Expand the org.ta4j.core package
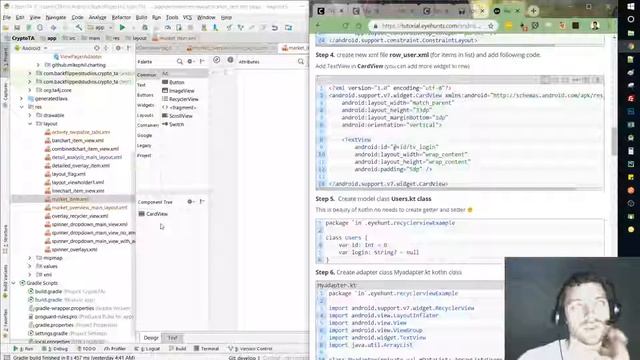 pyautogui.click(x=30, y=90)
